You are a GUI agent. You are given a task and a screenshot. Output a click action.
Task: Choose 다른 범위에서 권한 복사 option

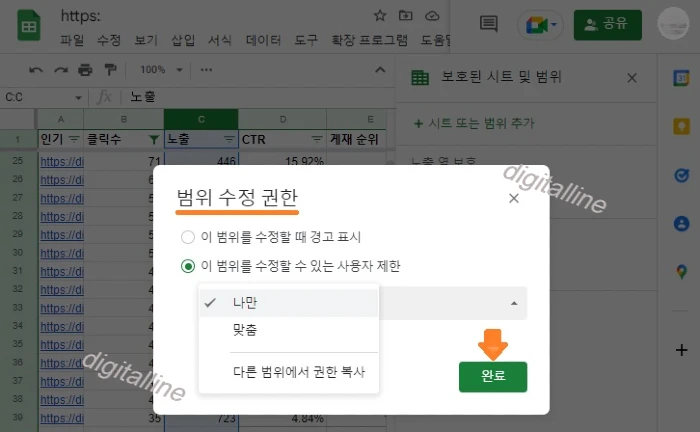tap(289, 372)
